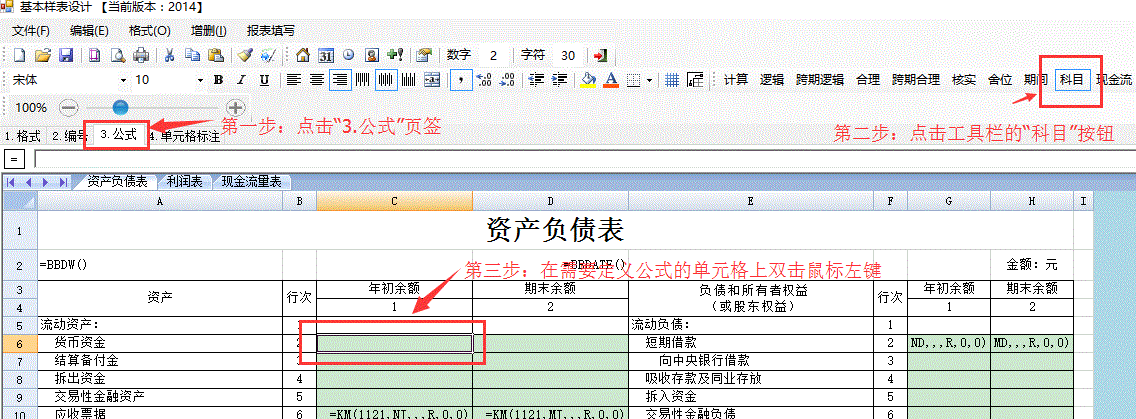Select the 资产负债表 sheet tab
1136x419 pixels.
(x=117, y=181)
